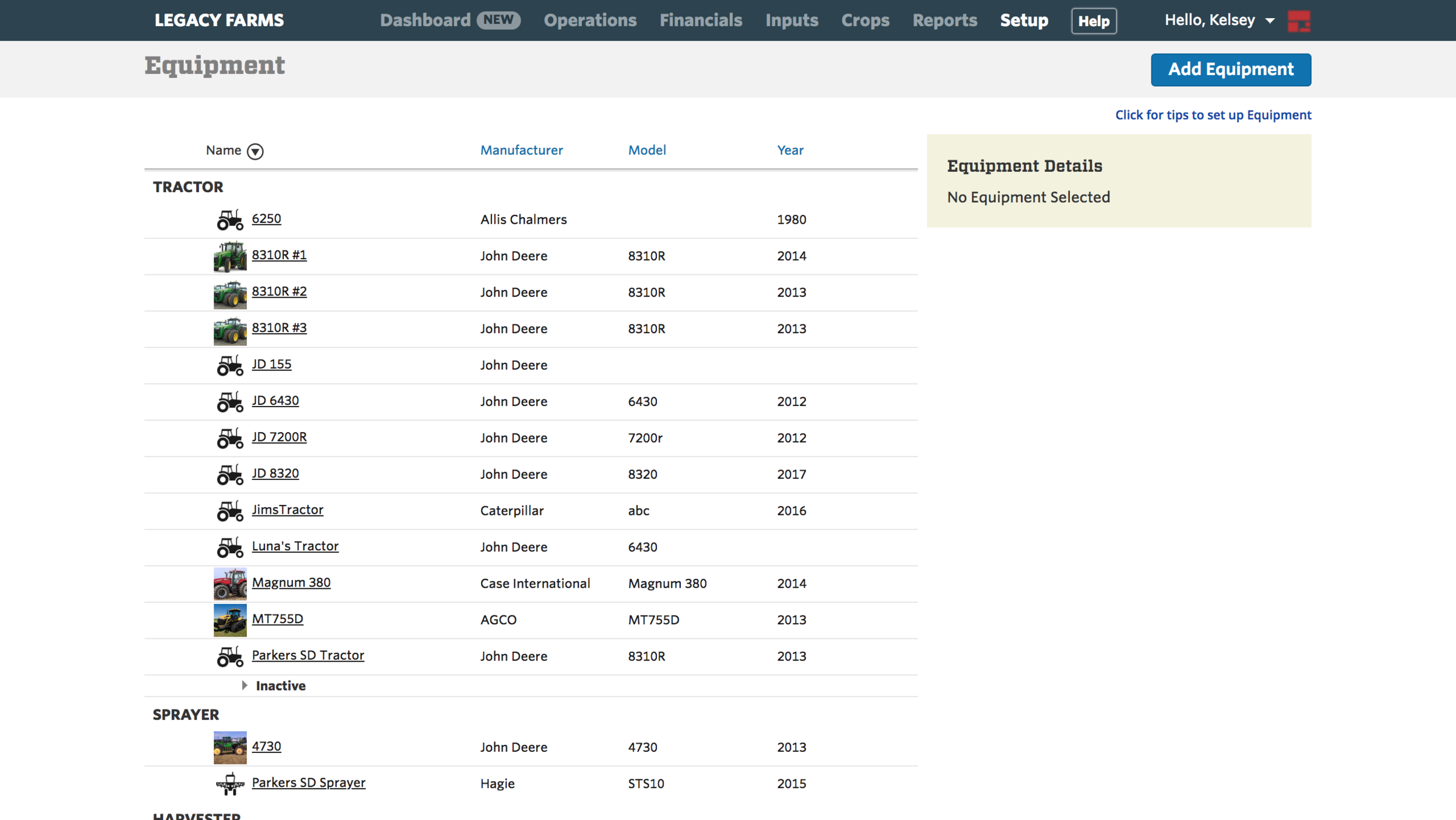The height and width of the screenshot is (820, 1456).
Task: Click the sort arrow icon next to Name
Action: pos(255,151)
